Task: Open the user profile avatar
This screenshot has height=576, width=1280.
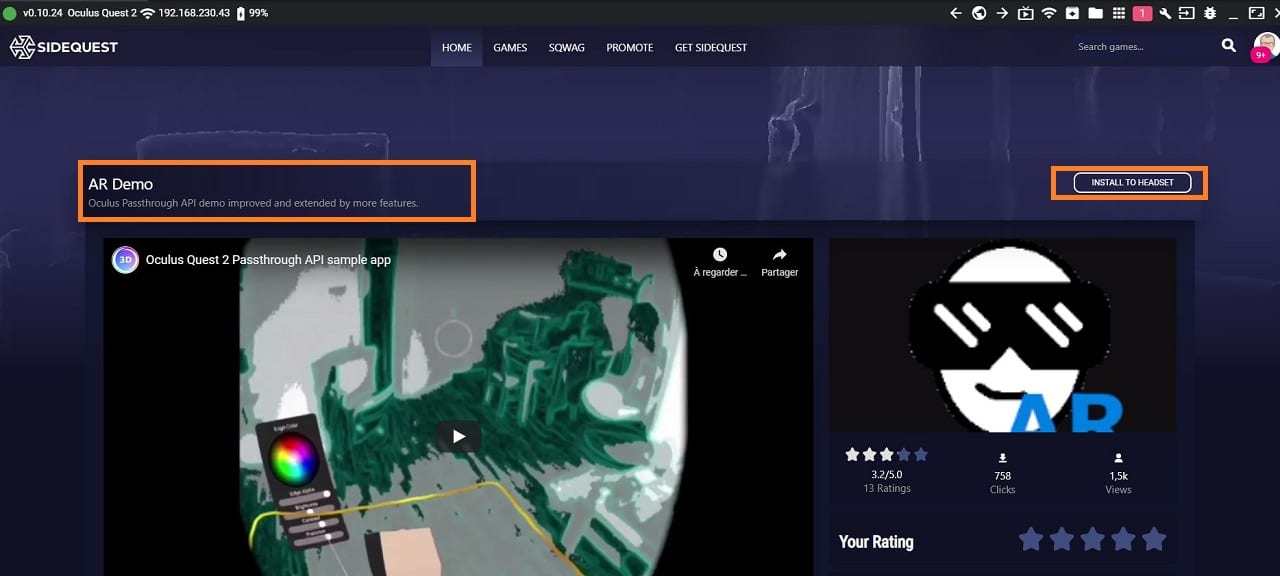Action: (1266, 44)
